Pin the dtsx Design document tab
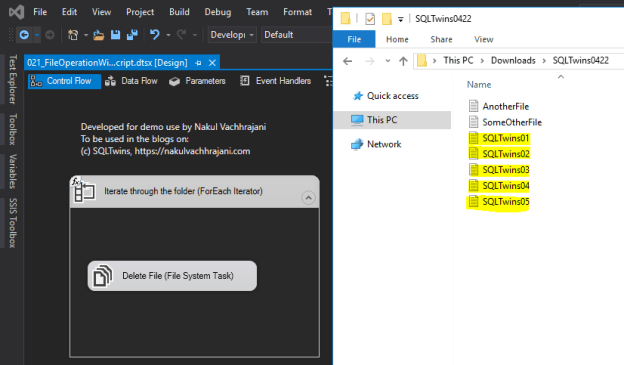The height and width of the screenshot is (365, 624). [198, 63]
